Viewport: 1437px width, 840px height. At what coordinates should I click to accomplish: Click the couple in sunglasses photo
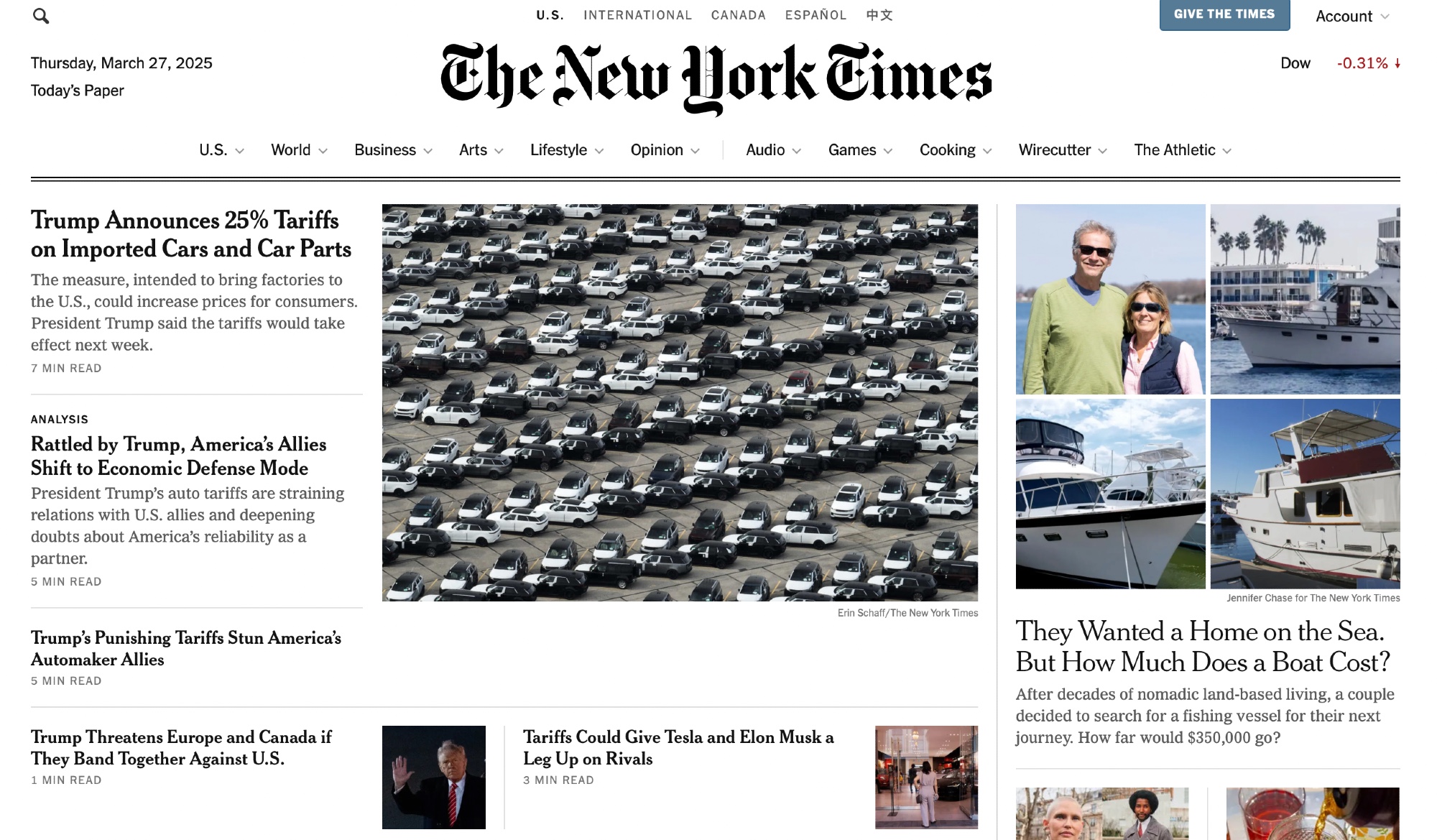pos(1110,299)
